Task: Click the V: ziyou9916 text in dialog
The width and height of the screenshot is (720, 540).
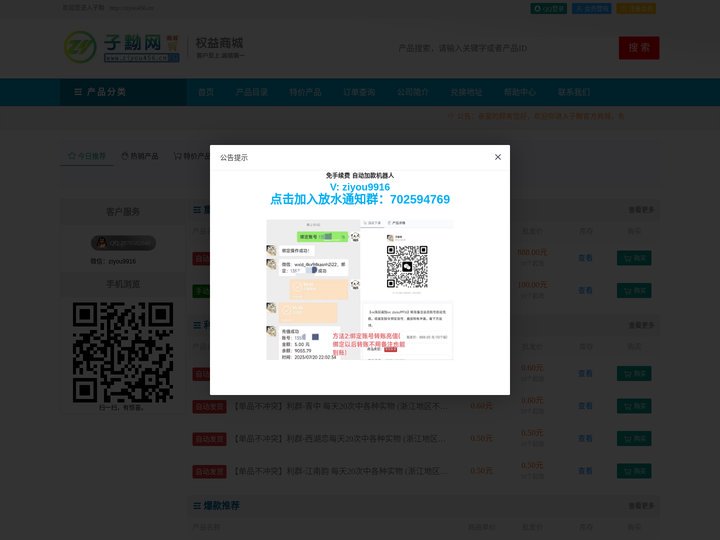Action: (x=360, y=187)
